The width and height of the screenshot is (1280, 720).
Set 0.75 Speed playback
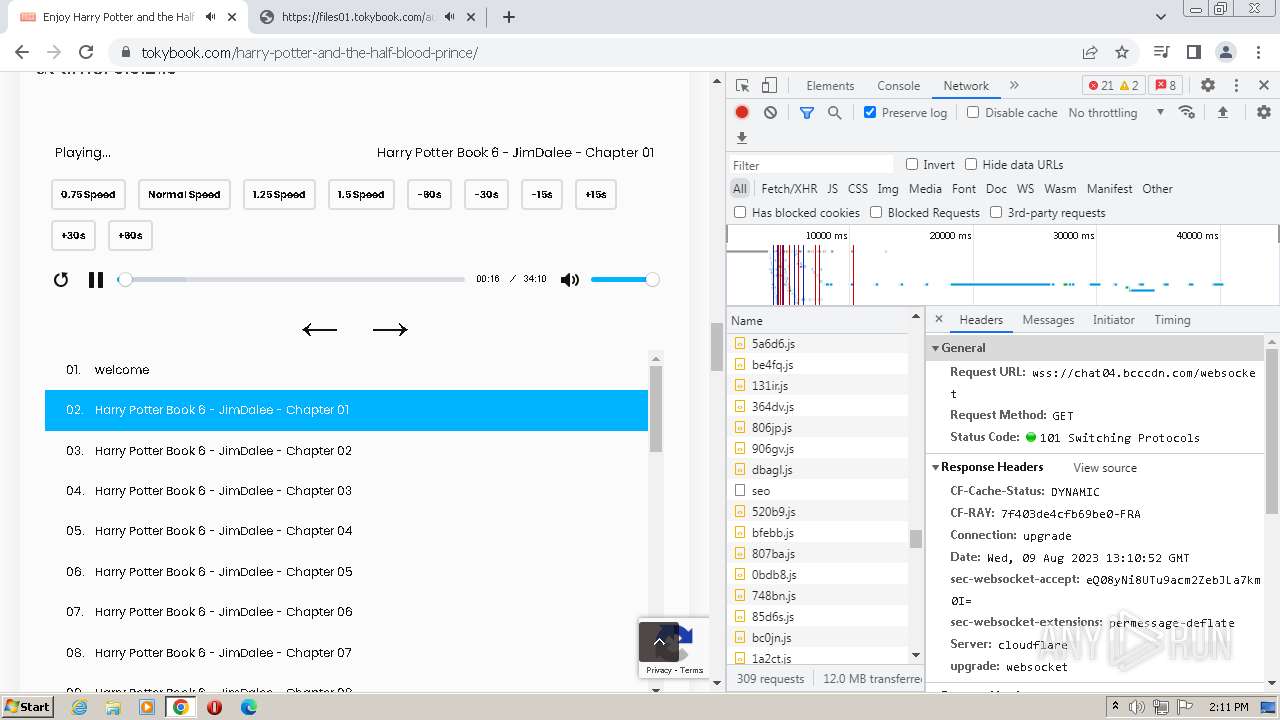[x=88, y=195]
